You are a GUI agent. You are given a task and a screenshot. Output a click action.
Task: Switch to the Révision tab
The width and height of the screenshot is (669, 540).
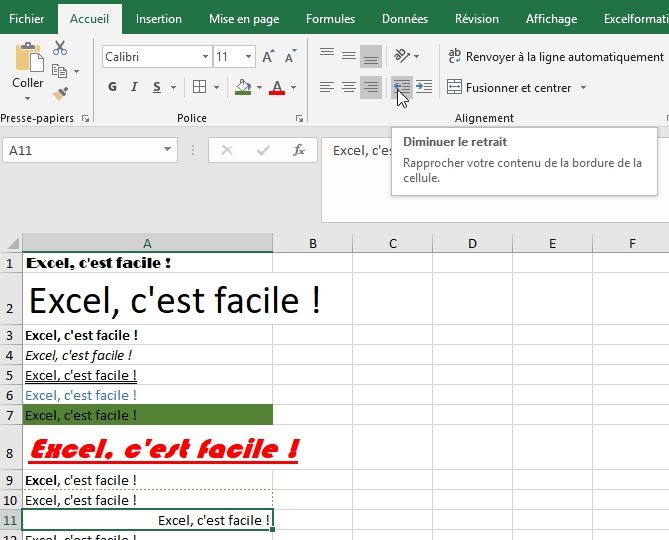477,19
